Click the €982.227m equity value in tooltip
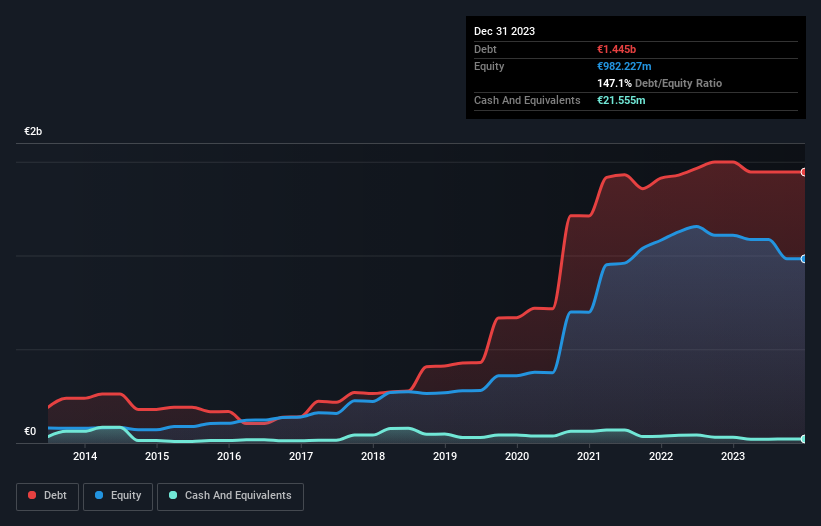Viewport: 821px width, 526px height. tap(624, 66)
